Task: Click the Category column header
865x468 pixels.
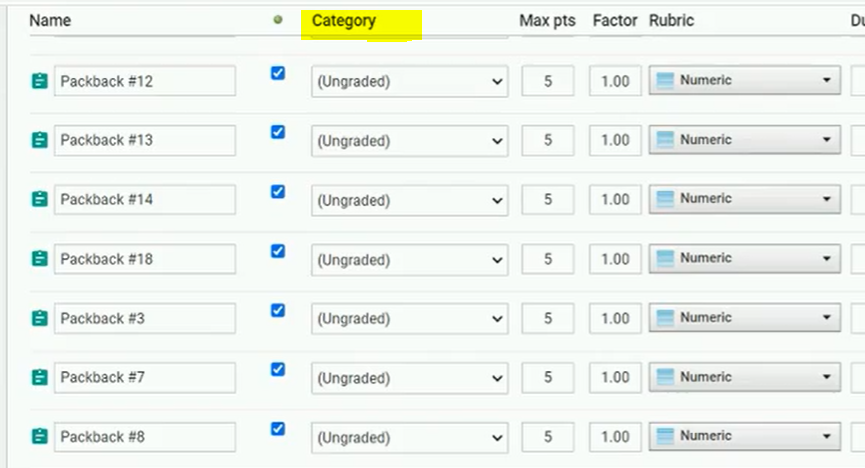Action: pos(344,20)
